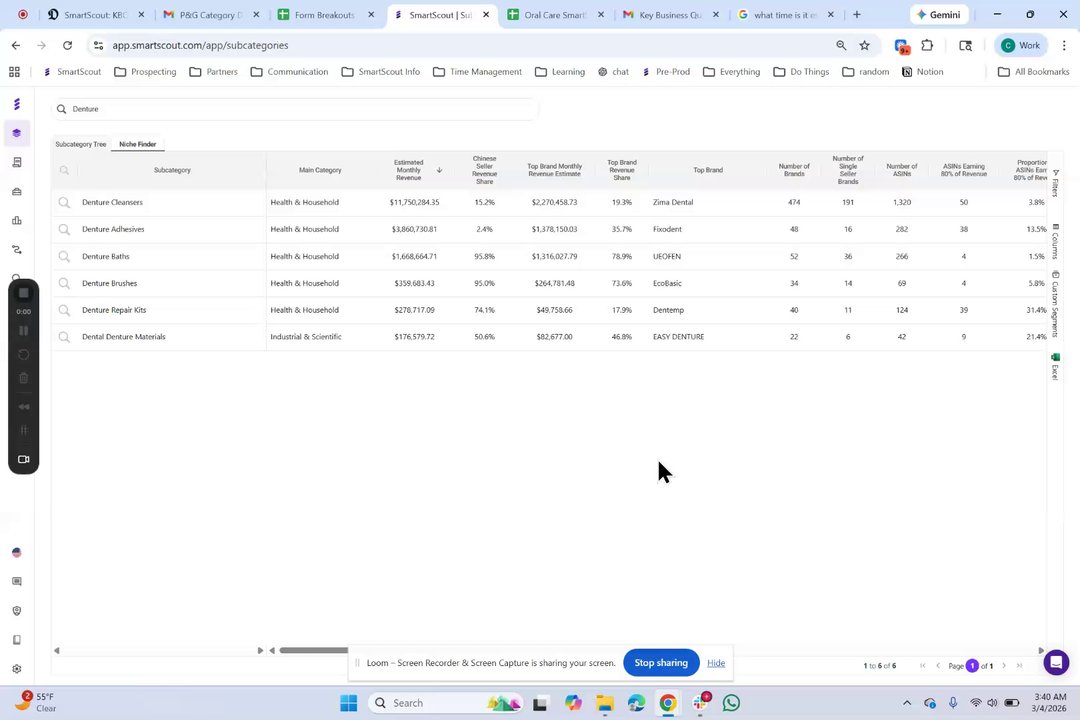
Task: Click the US flag marketplace icon
Action: click(17, 553)
